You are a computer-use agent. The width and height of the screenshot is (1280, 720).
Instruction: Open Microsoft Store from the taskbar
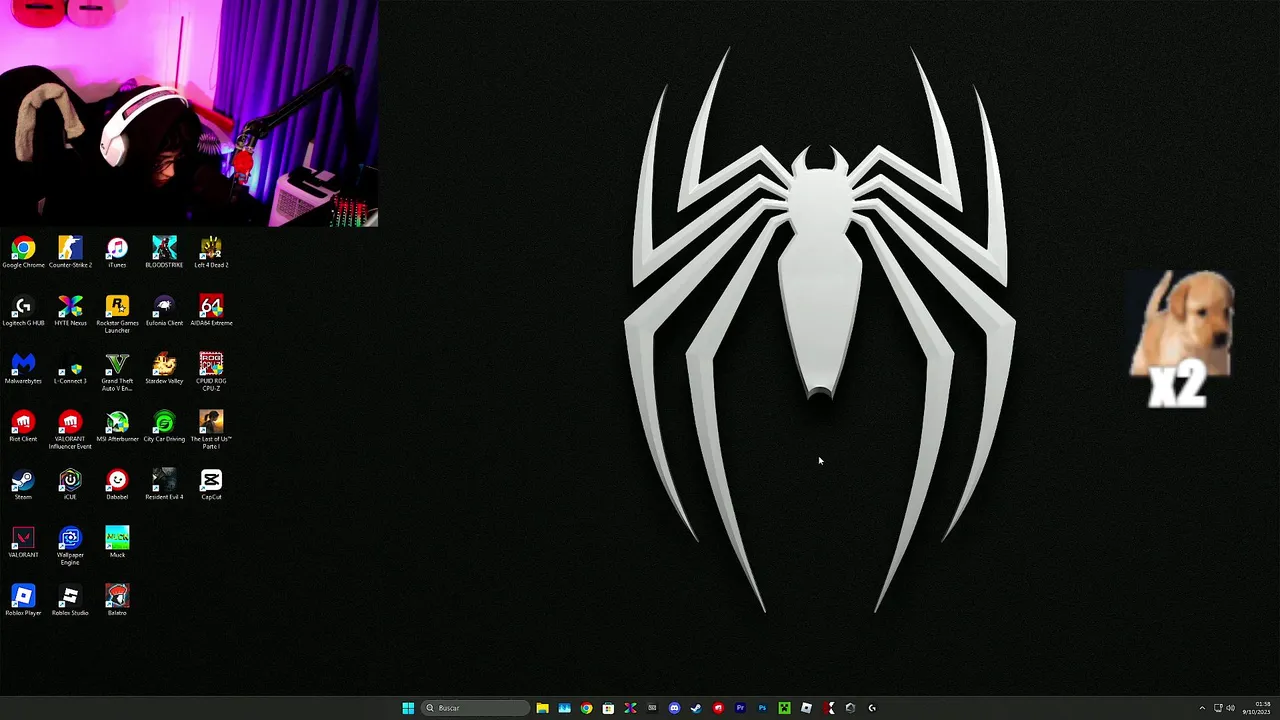pyautogui.click(x=608, y=708)
